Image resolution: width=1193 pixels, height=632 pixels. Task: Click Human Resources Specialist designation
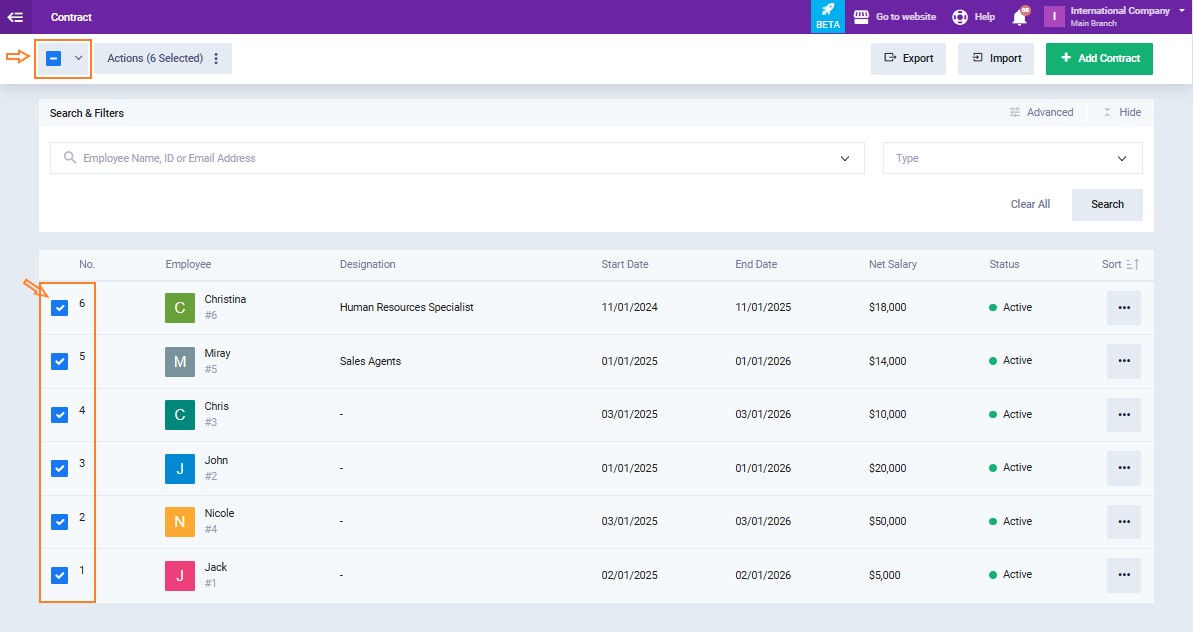406,307
